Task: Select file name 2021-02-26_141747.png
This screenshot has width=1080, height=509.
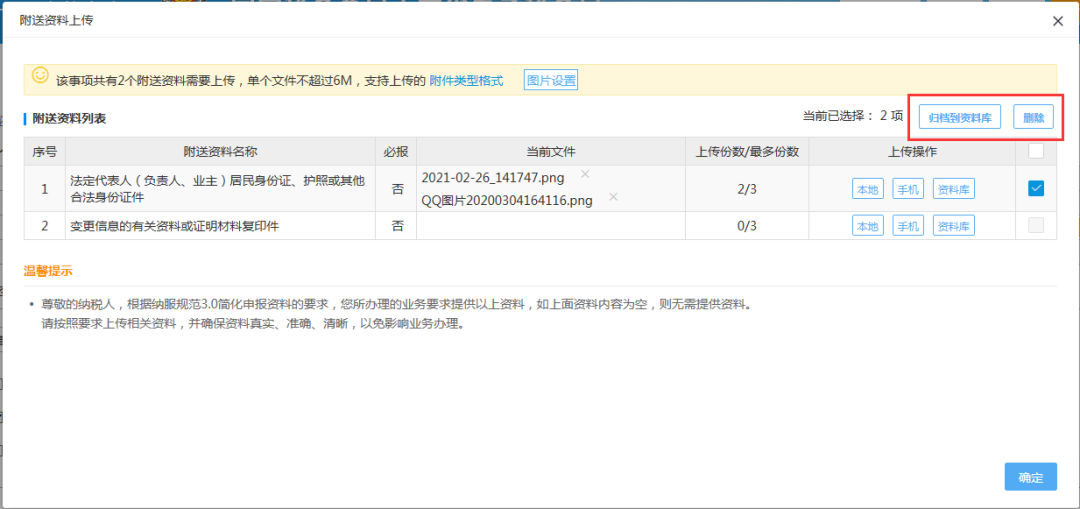Action: click(x=492, y=178)
